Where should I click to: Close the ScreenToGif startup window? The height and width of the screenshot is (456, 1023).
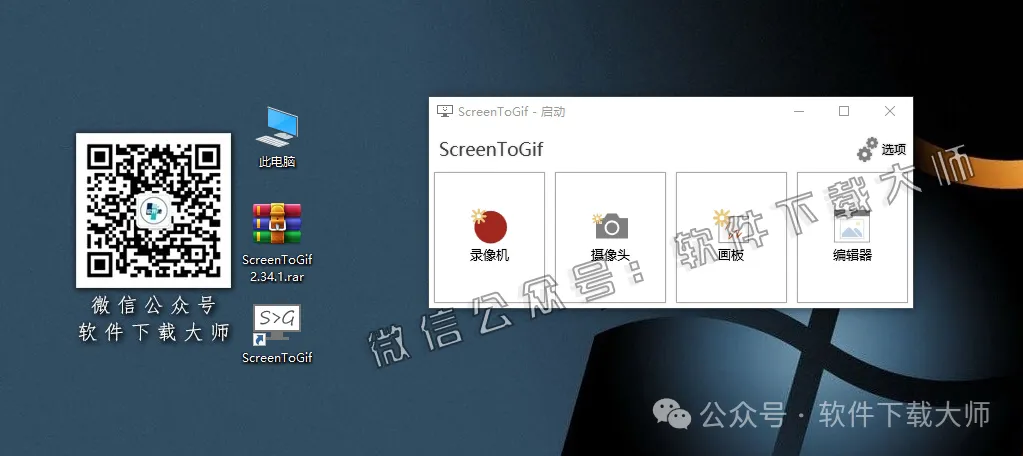pos(890,112)
